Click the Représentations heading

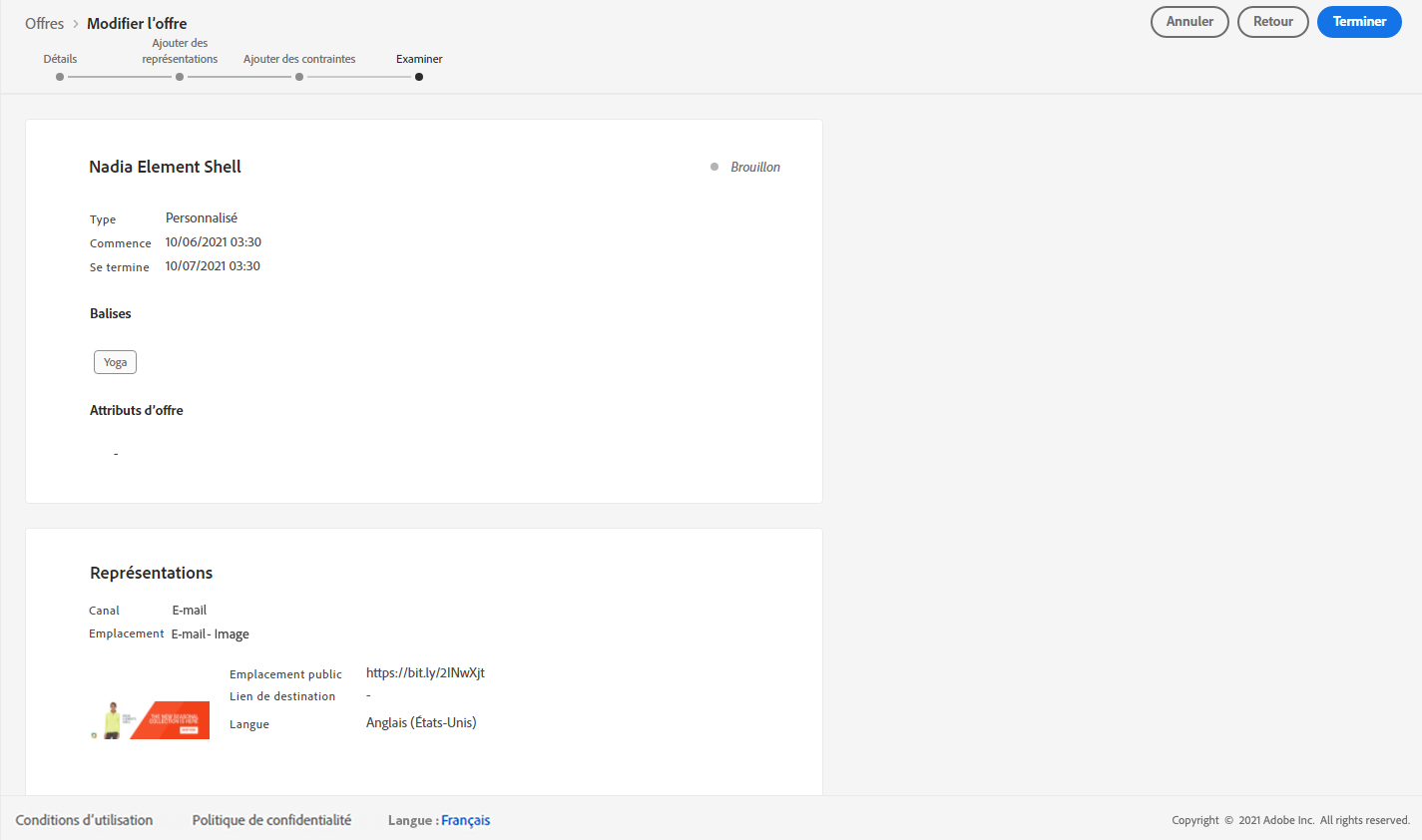[x=151, y=573]
